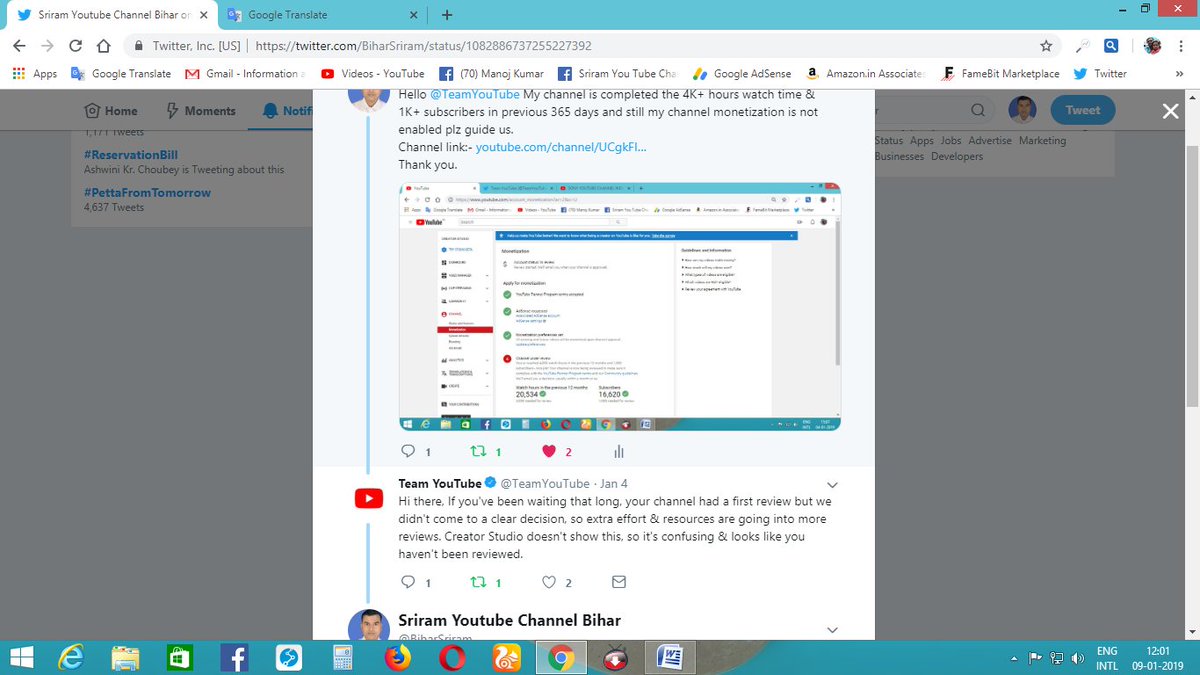Open profile avatar menu in Twitter top bar

[1022, 110]
